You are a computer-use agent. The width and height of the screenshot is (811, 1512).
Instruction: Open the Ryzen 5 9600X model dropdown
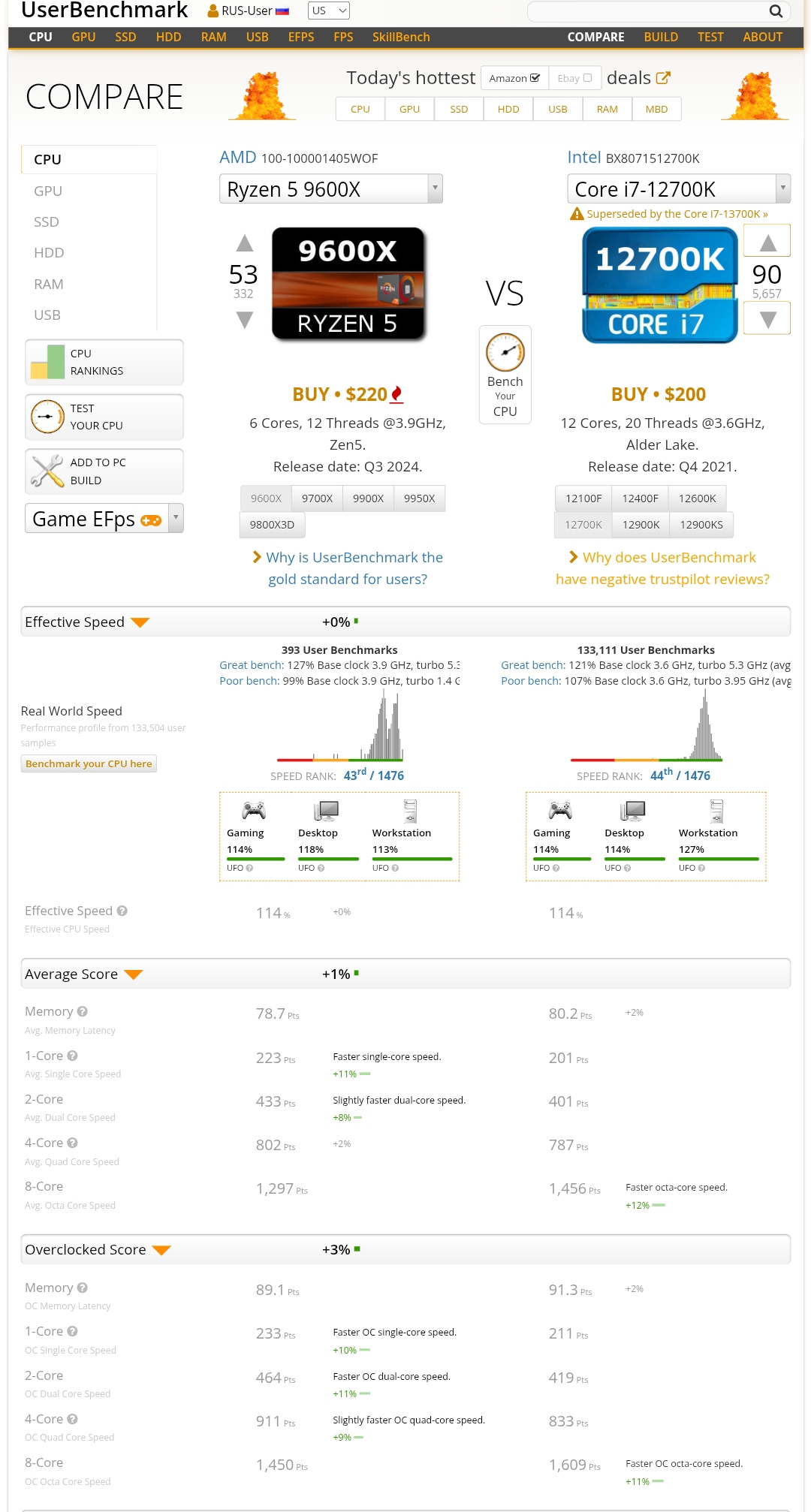(331, 188)
